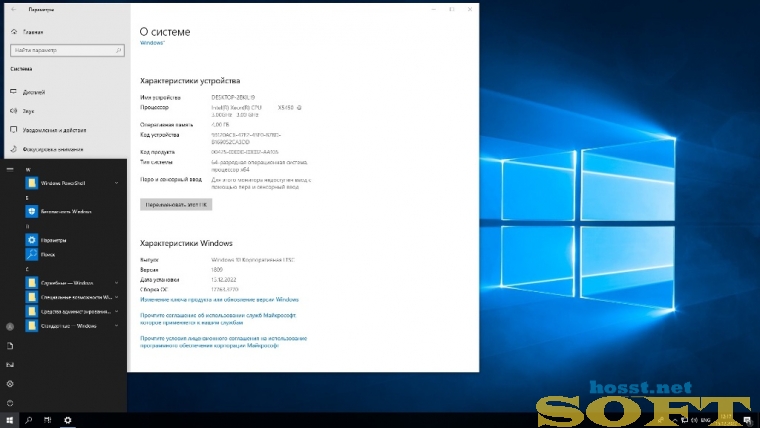Open the Action Center notification icon
The width and height of the screenshot is (760, 428).
[747, 420]
